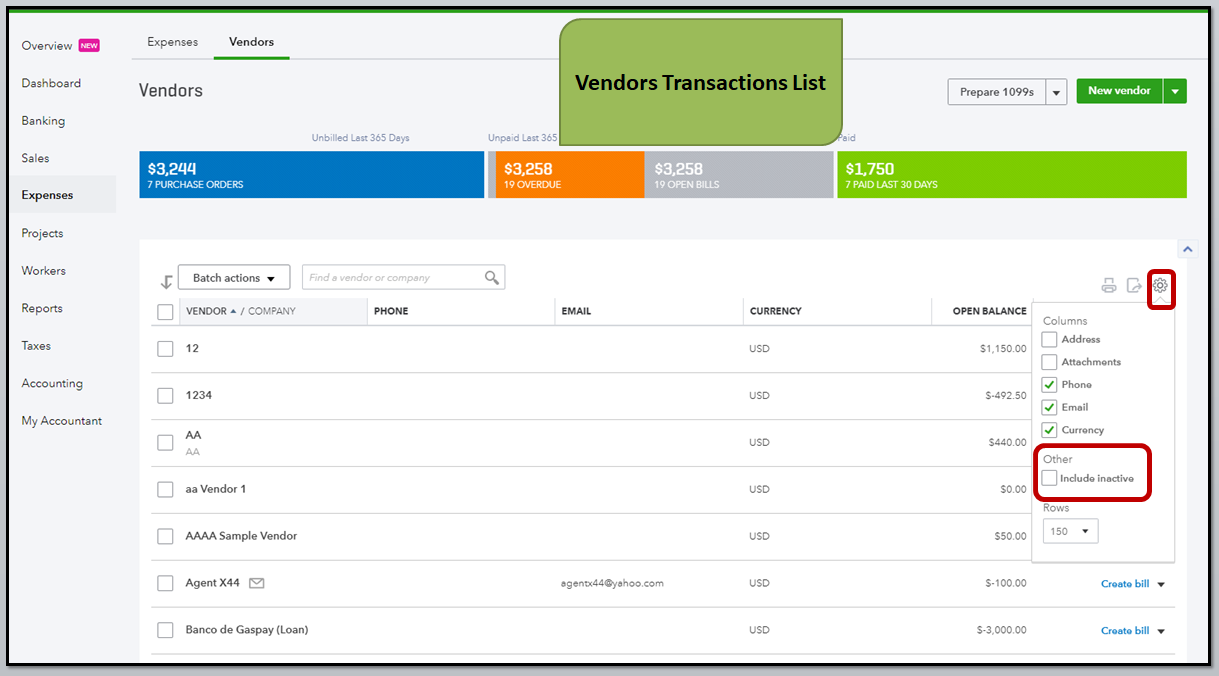Select the checkbox for vendor 12
This screenshot has width=1219, height=676.
pyautogui.click(x=165, y=349)
